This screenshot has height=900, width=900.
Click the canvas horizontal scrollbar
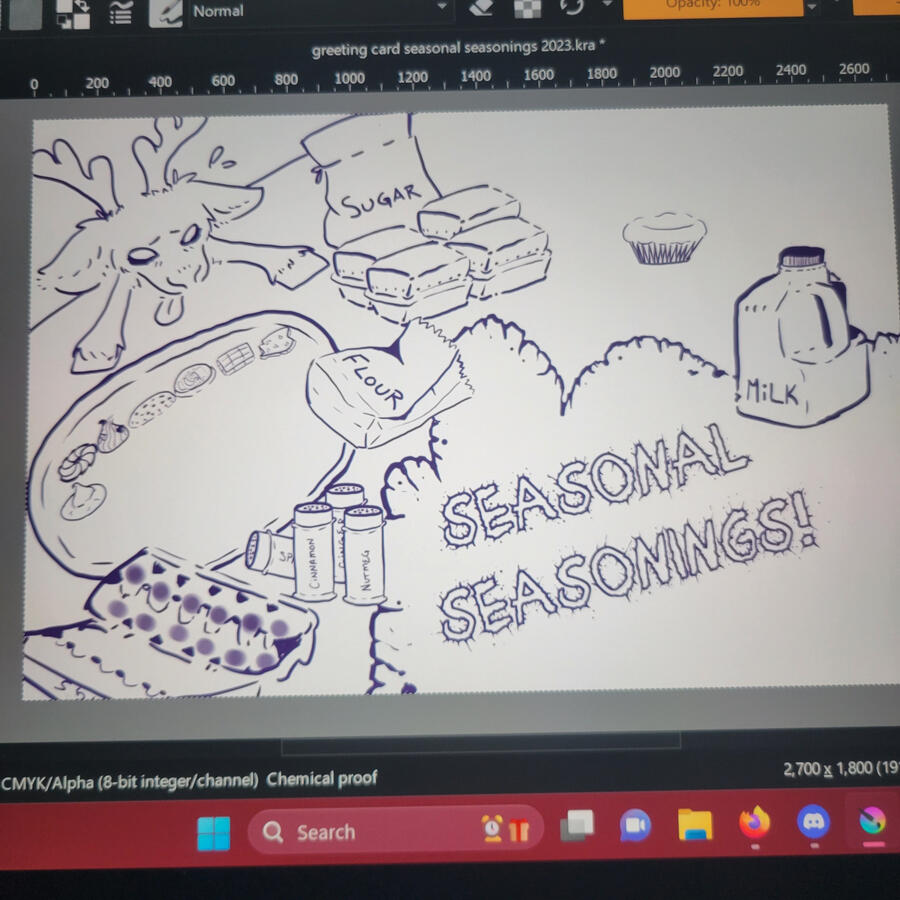tap(482, 745)
